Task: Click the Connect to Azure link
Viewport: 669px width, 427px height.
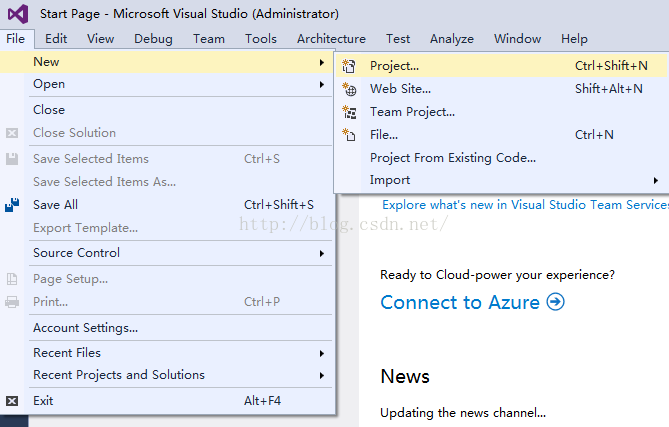Action: coord(460,302)
